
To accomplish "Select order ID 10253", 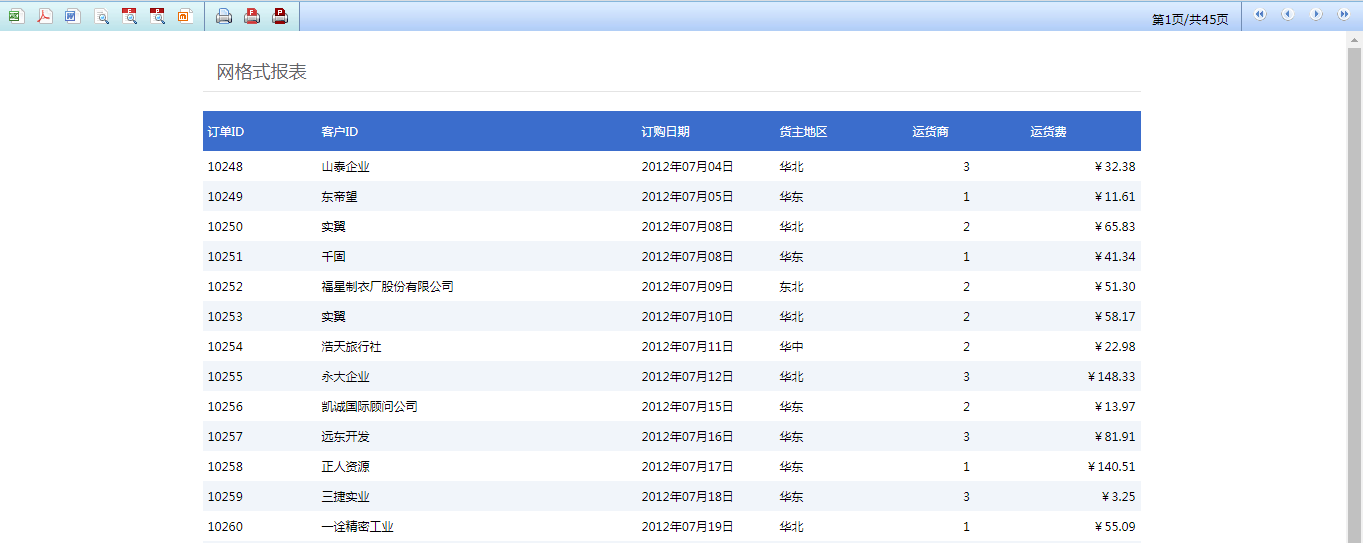I will [225, 317].
